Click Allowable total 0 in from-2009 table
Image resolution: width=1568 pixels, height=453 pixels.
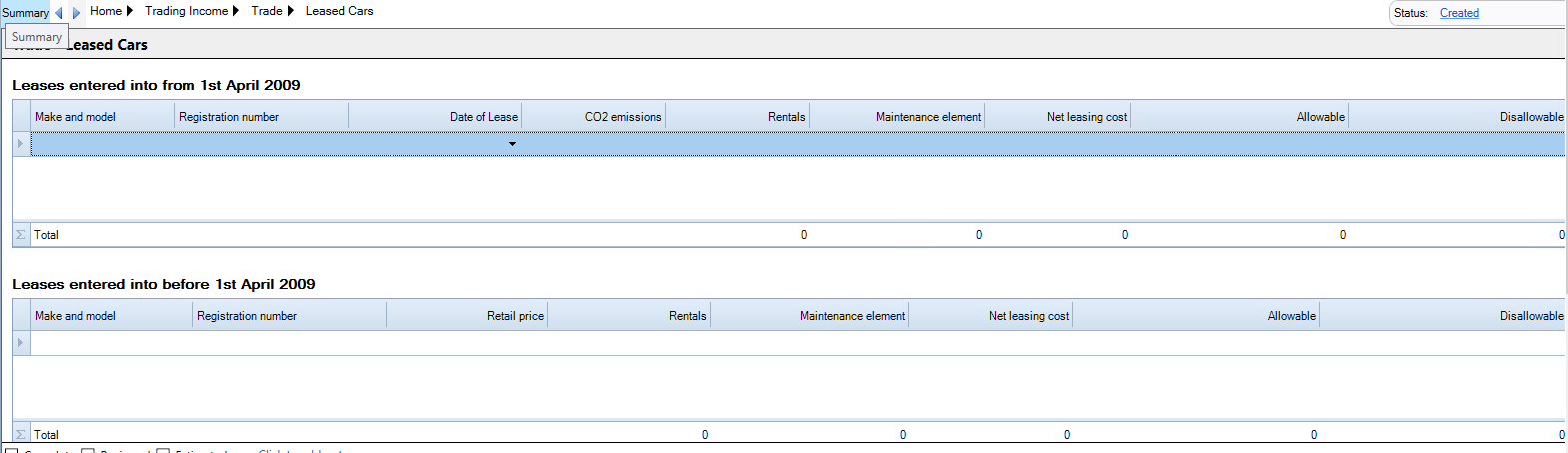1343,235
